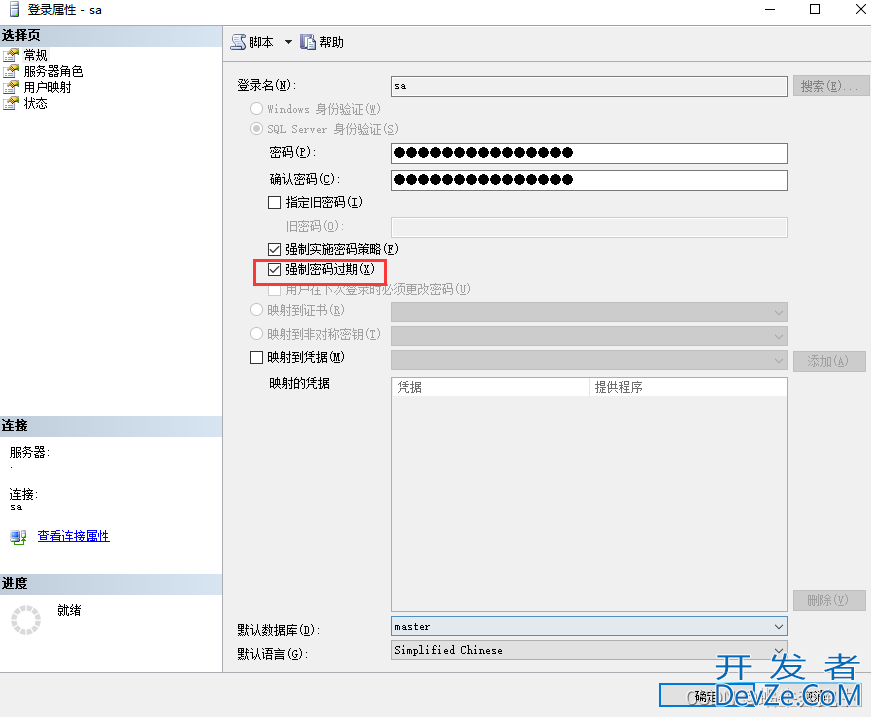This screenshot has height=717, width=871.
Task: Toggle 用户在下次登录时必须更改密码 checkbox
Action: click(274, 290)
